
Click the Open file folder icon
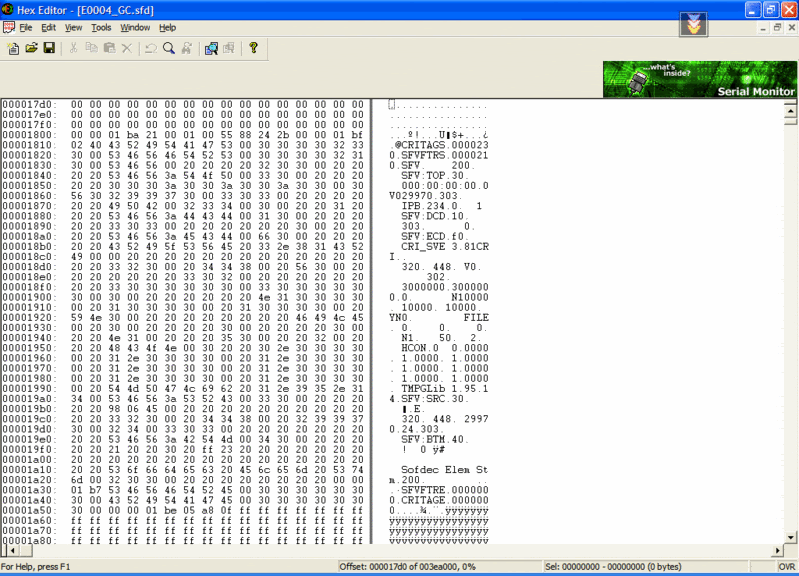tap(31, 48)
